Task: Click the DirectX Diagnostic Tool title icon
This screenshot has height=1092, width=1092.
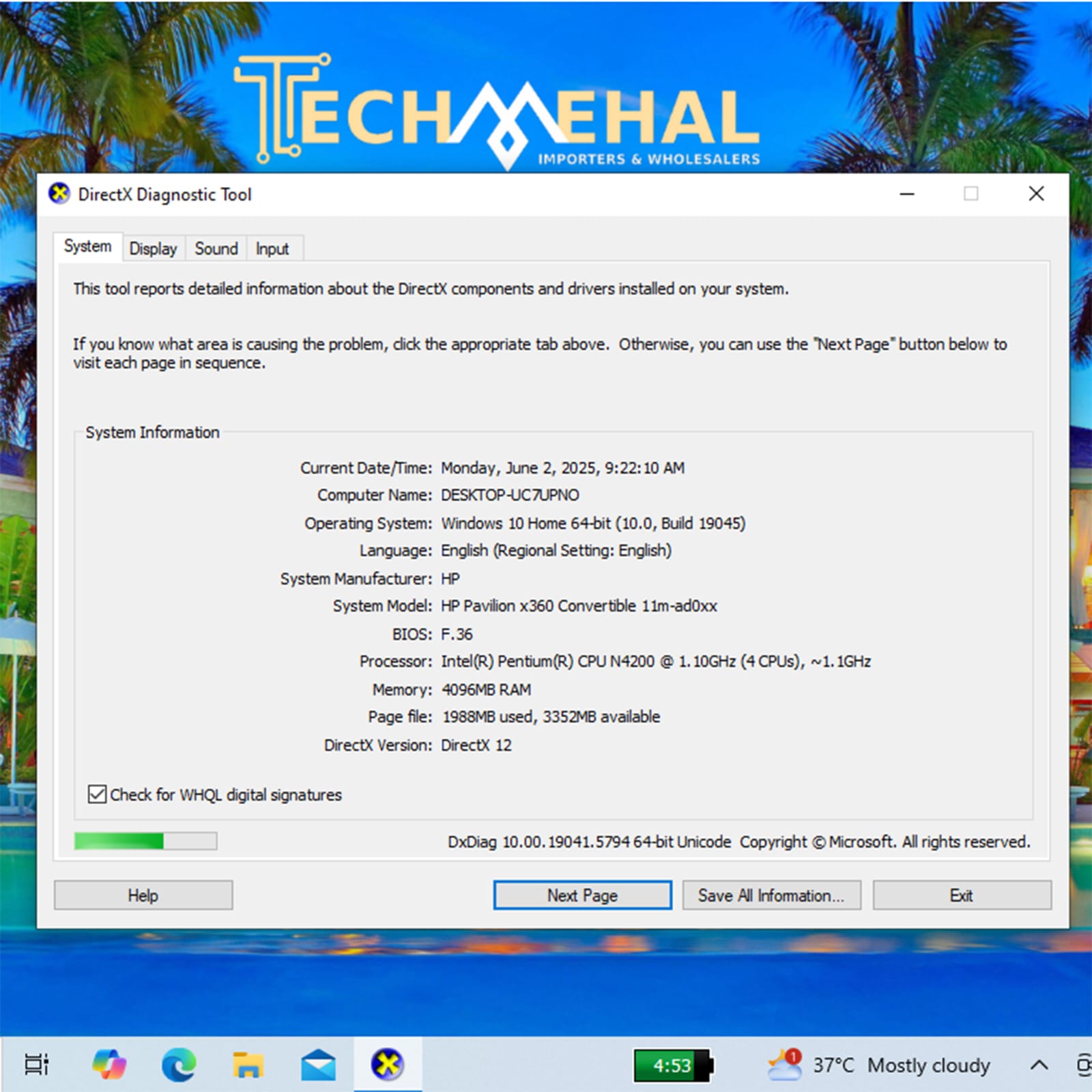Action: coord(59,194)
